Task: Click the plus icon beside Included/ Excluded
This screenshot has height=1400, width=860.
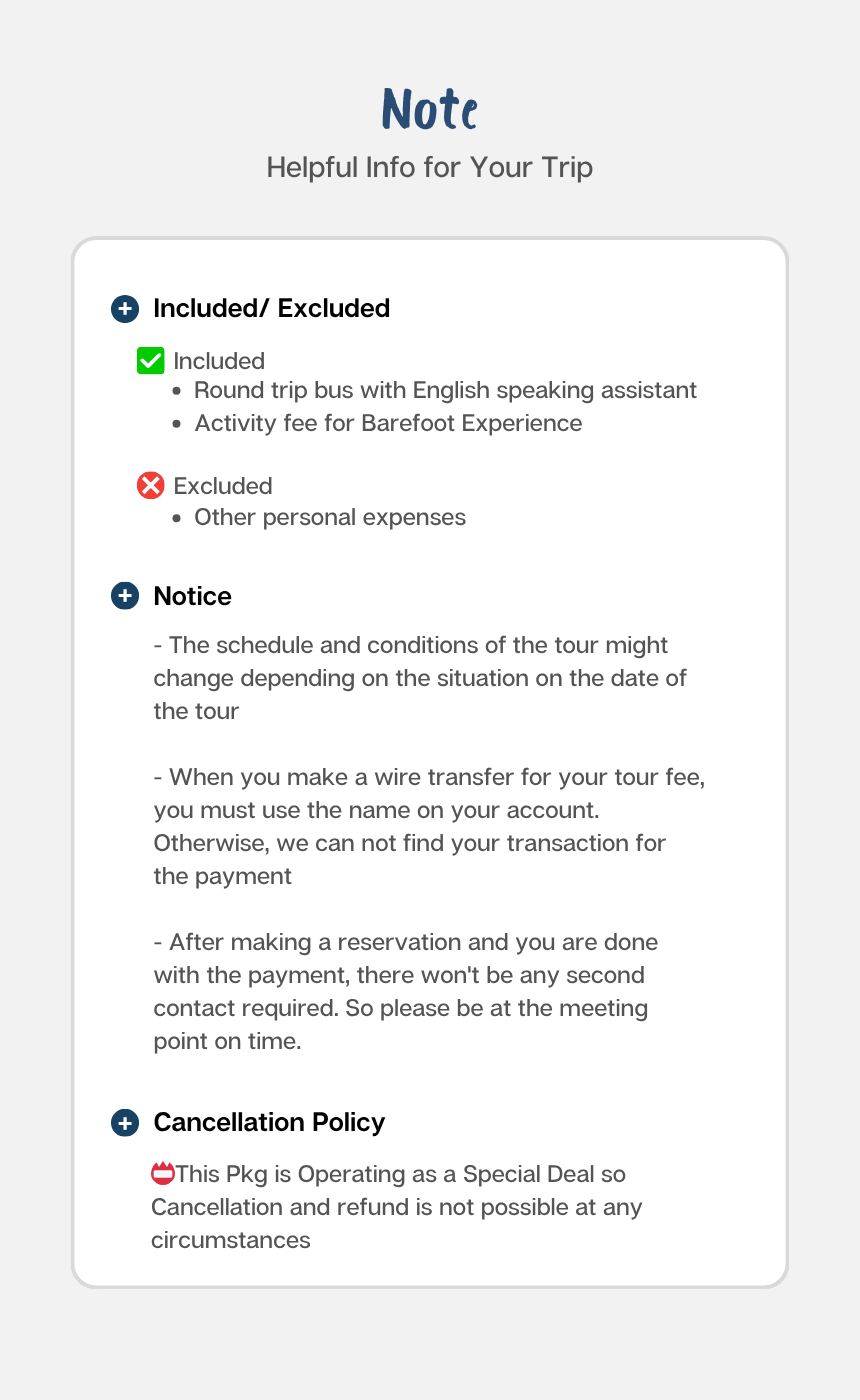Action: pyautogui.click(x=124, y=309)
